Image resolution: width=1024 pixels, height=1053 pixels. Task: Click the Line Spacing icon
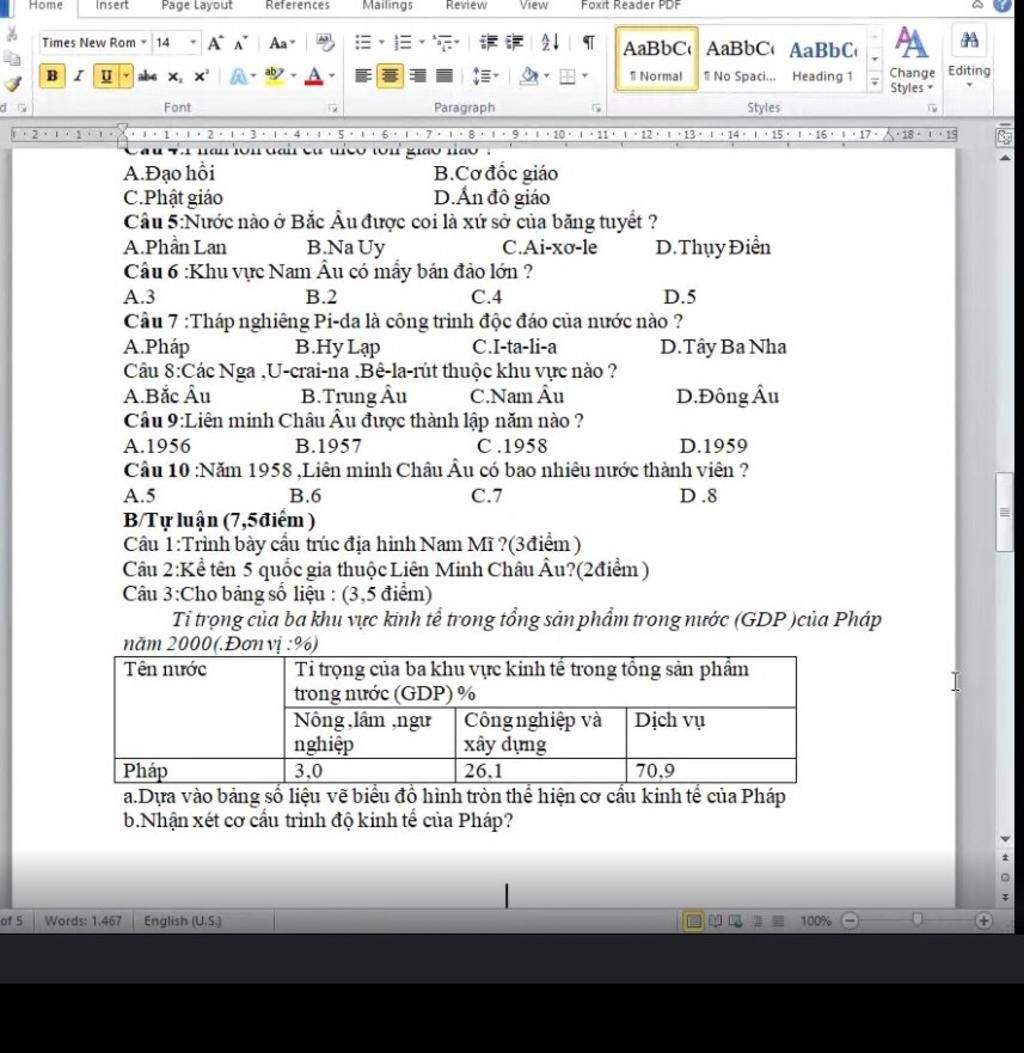coord(481,76)
